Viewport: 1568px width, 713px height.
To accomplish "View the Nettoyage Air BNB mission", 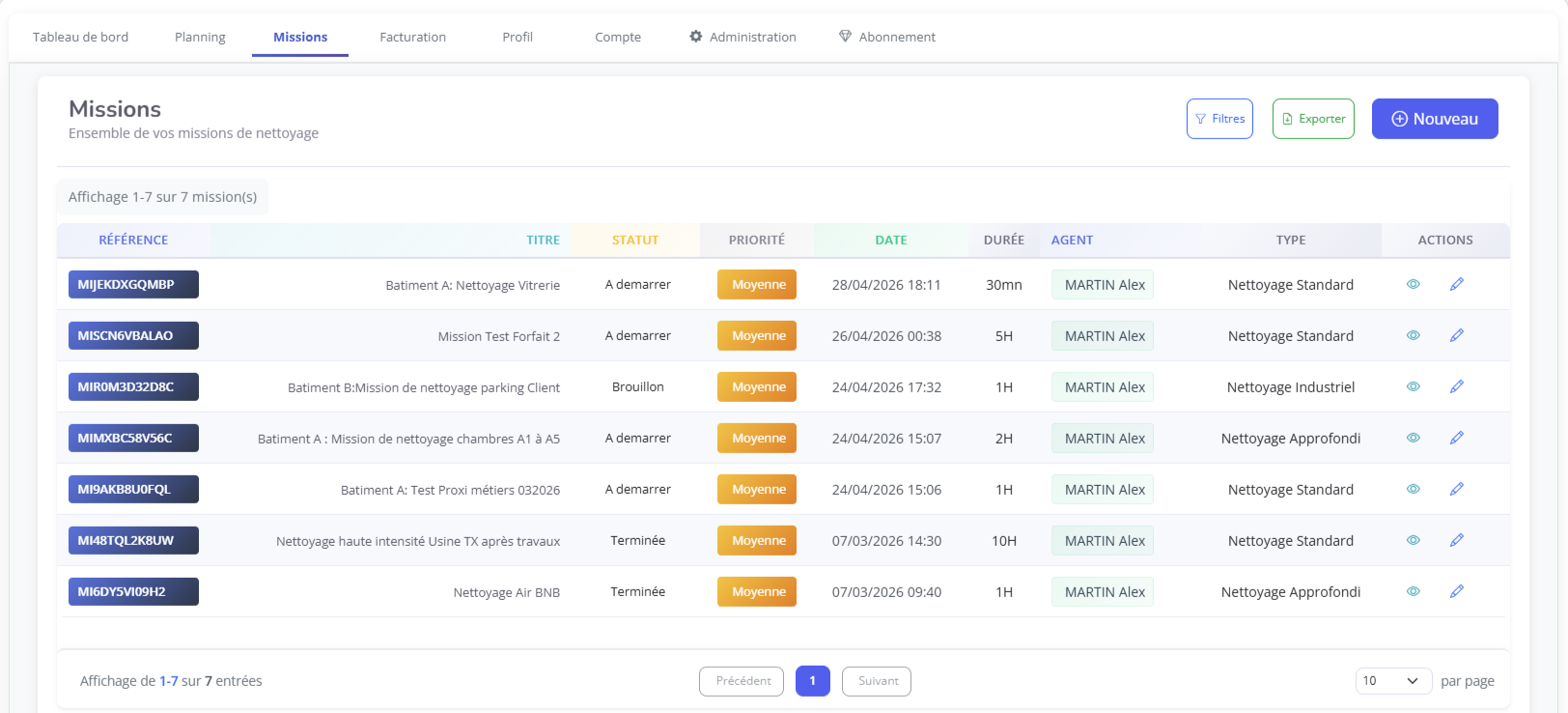I will [x=1413, y=591].
